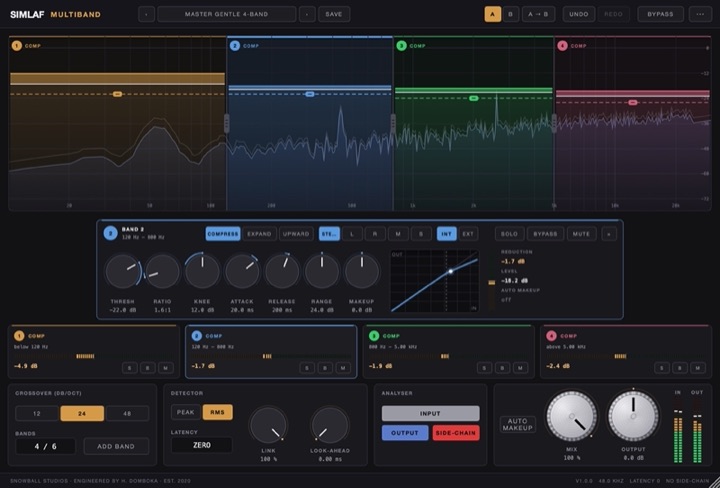Solo band 2 in the editor panel
This screenshot has height=488, width=720.
(509, 234)
